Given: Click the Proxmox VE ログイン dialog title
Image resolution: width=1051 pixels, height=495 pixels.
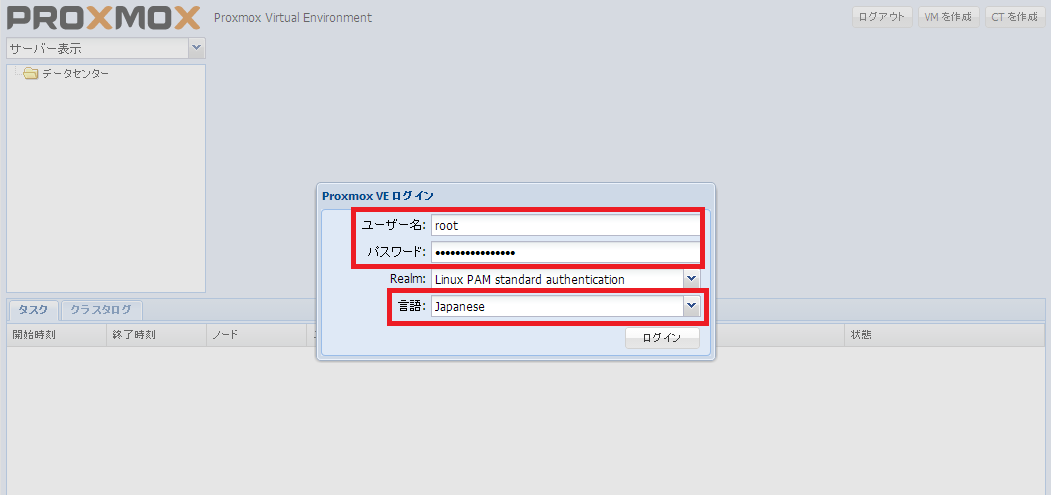Looking at the screenshot, I should click(378, 196).
